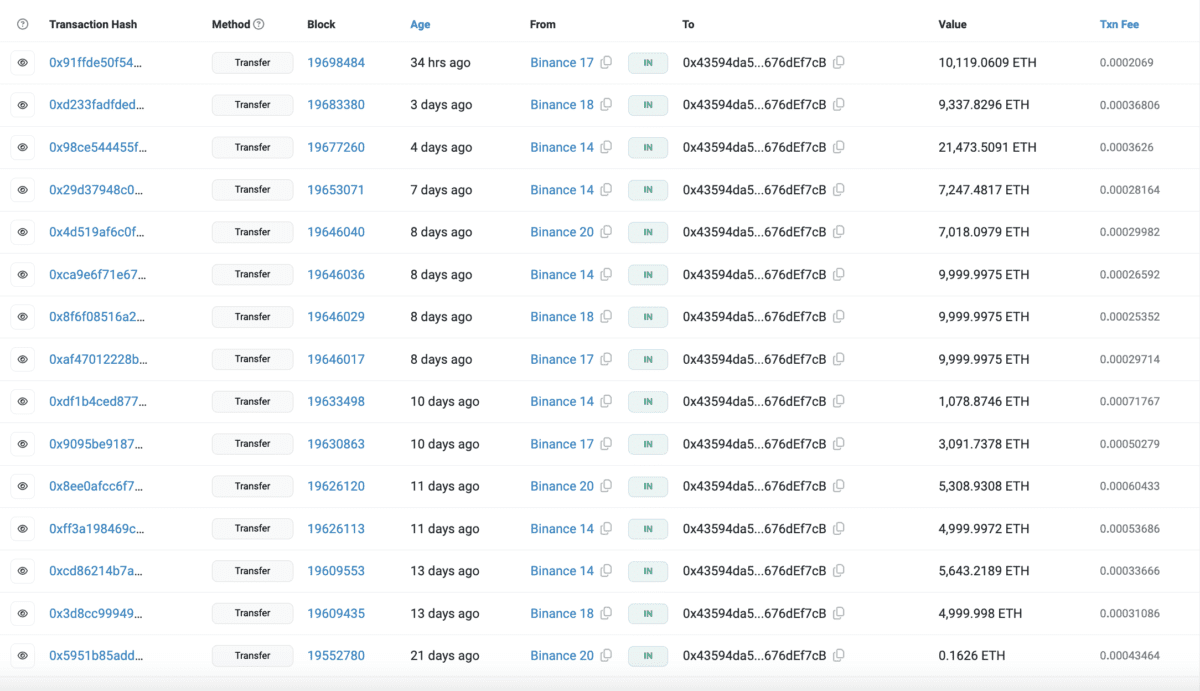Preview transaction 0xdf1b4ced877 with eye icon
1200x691 pixels.
tap(22, 401)
